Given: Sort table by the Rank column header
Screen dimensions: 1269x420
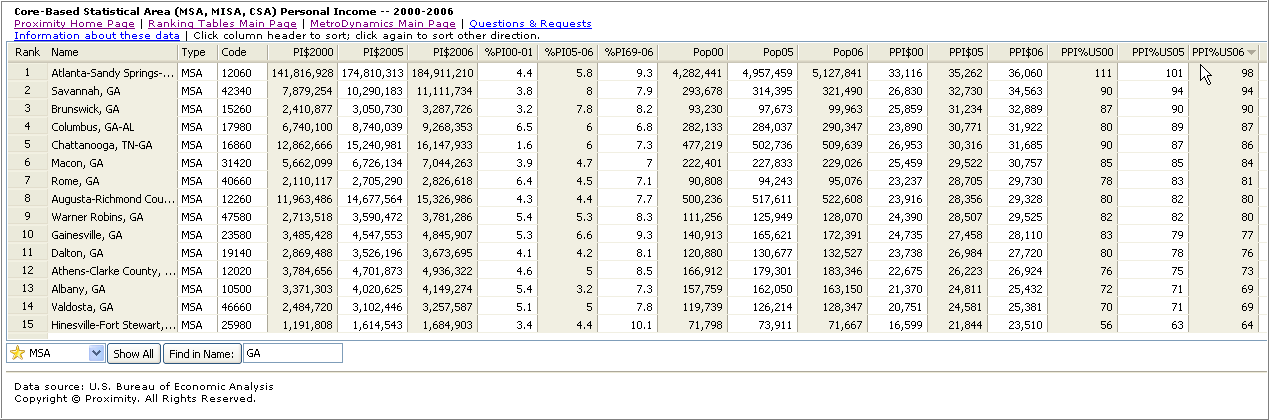Looking at the screenshot, I should [x=27, y=52].
